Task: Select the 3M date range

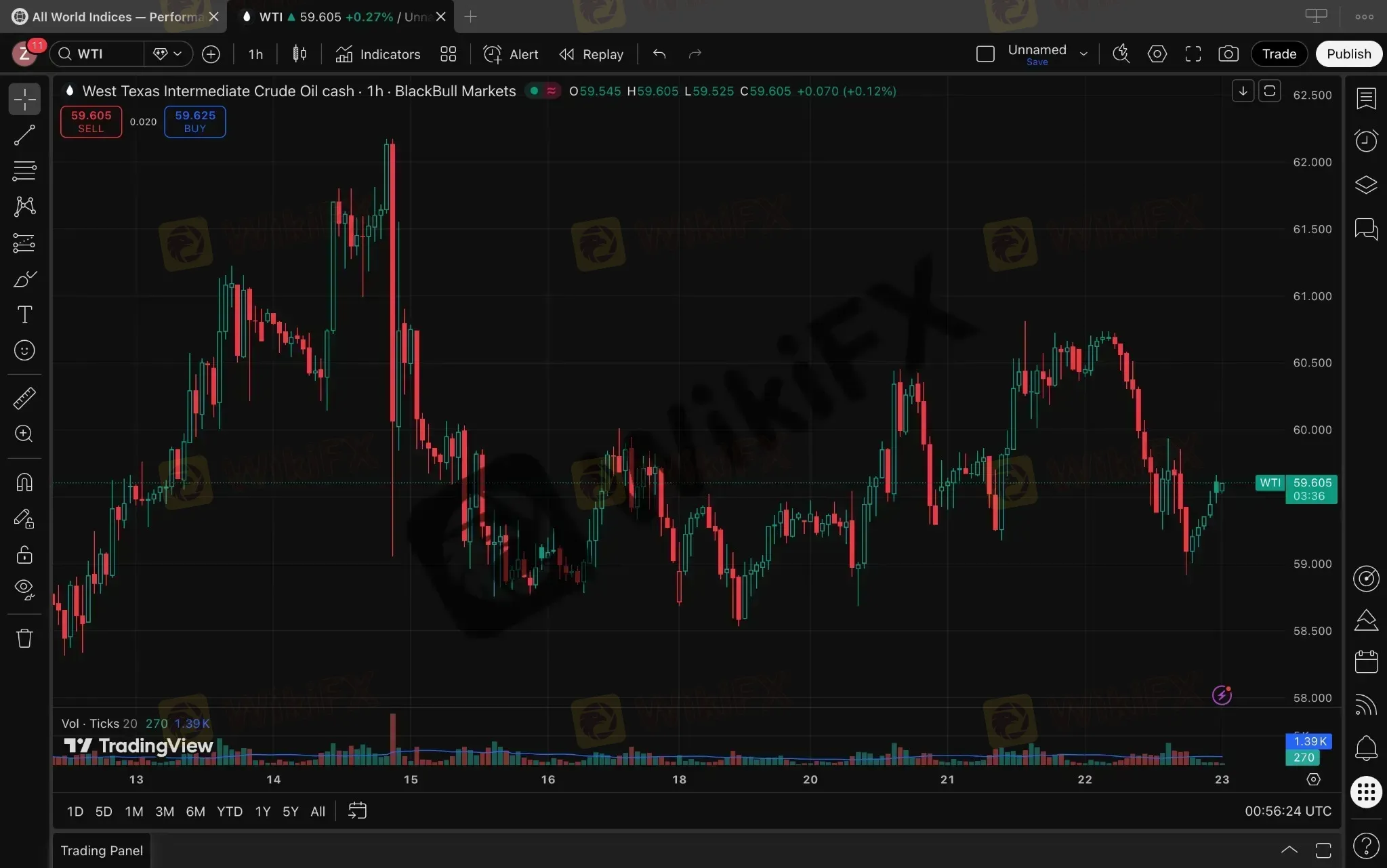Action: tap(165, 811)
